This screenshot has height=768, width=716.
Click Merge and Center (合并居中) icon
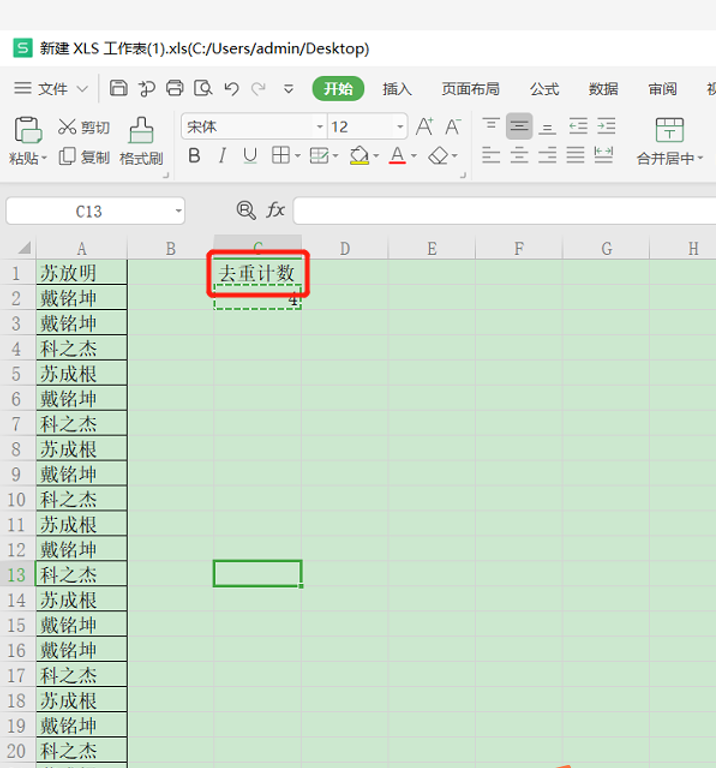click(x=669, y=130)
